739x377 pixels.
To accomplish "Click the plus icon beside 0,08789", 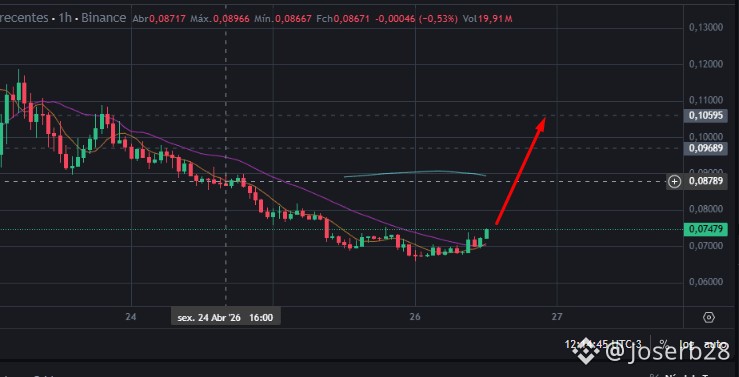I will point(675,181).
